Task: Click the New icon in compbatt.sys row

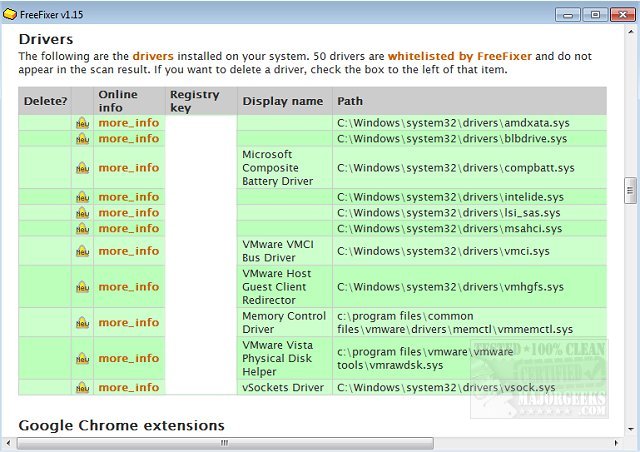Action: click(82, 168)
